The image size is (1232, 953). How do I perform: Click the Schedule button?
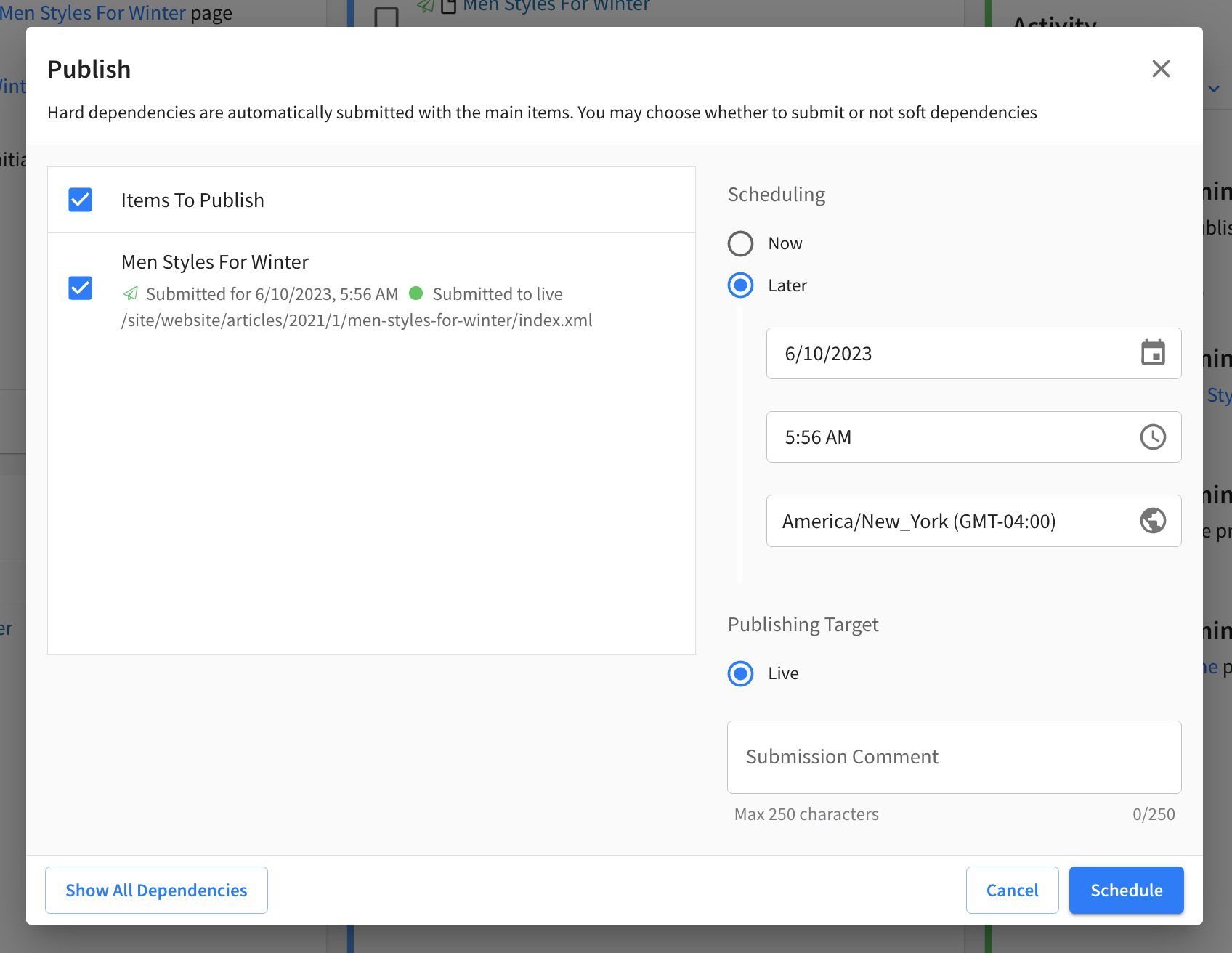(1126, 890)
